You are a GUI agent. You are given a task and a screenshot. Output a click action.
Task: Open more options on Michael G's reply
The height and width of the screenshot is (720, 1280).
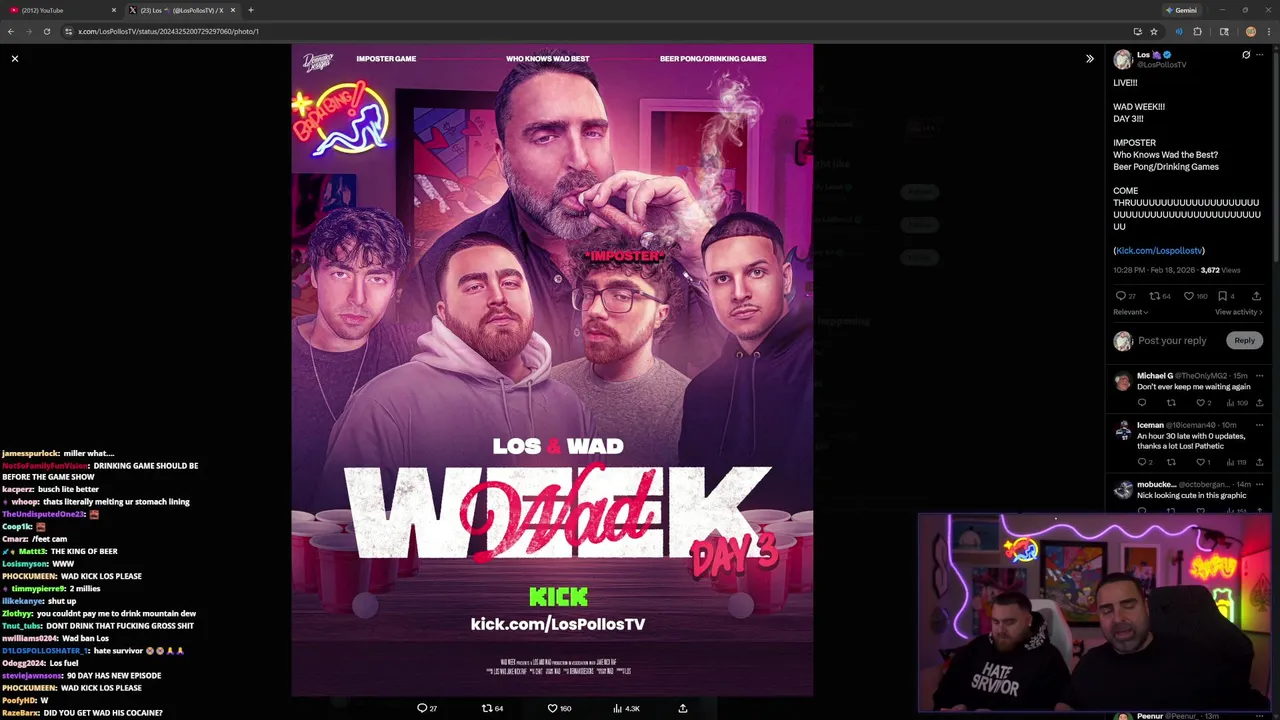1259,376
